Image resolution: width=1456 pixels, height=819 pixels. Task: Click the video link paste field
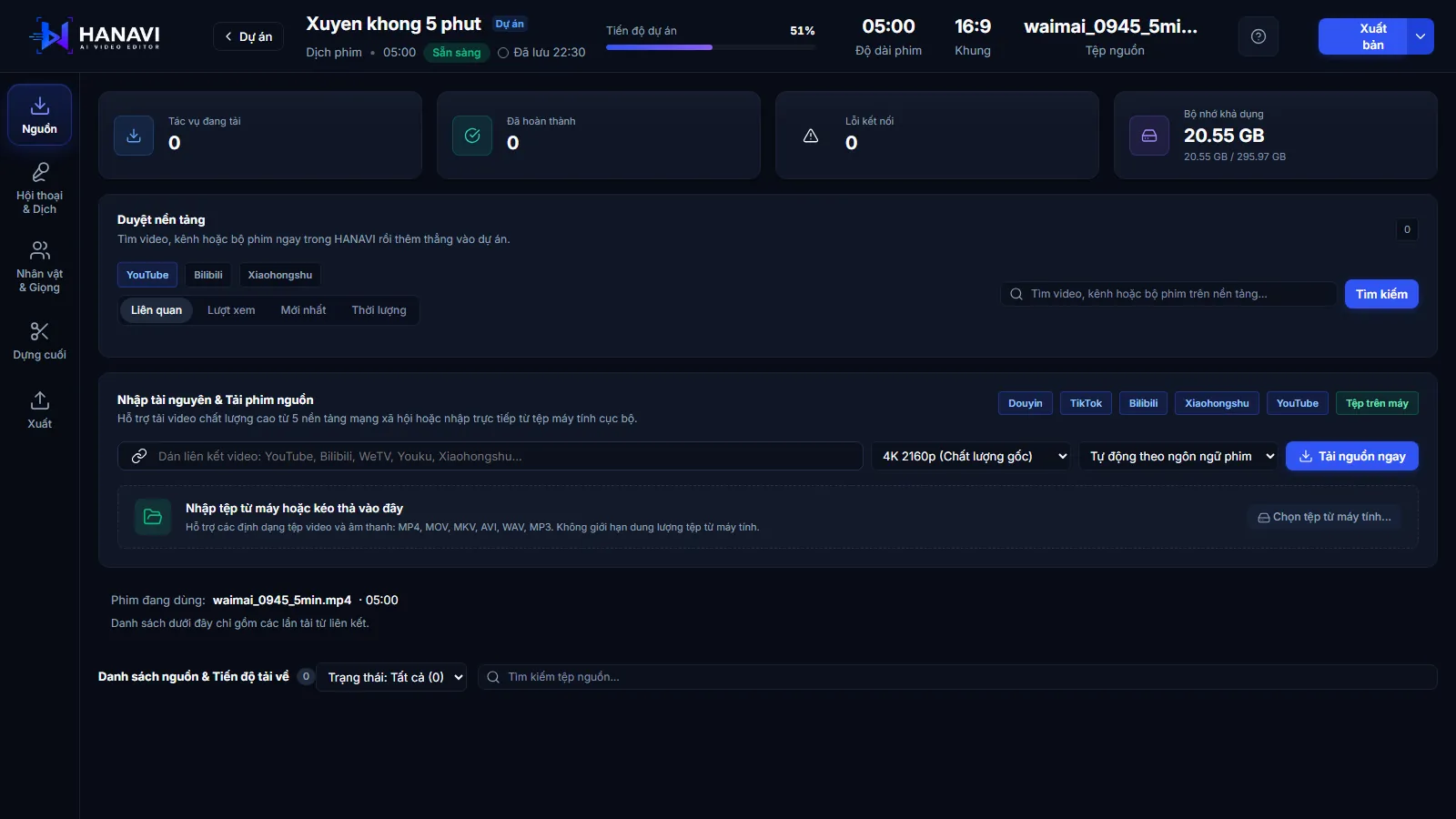click(490, 456)
